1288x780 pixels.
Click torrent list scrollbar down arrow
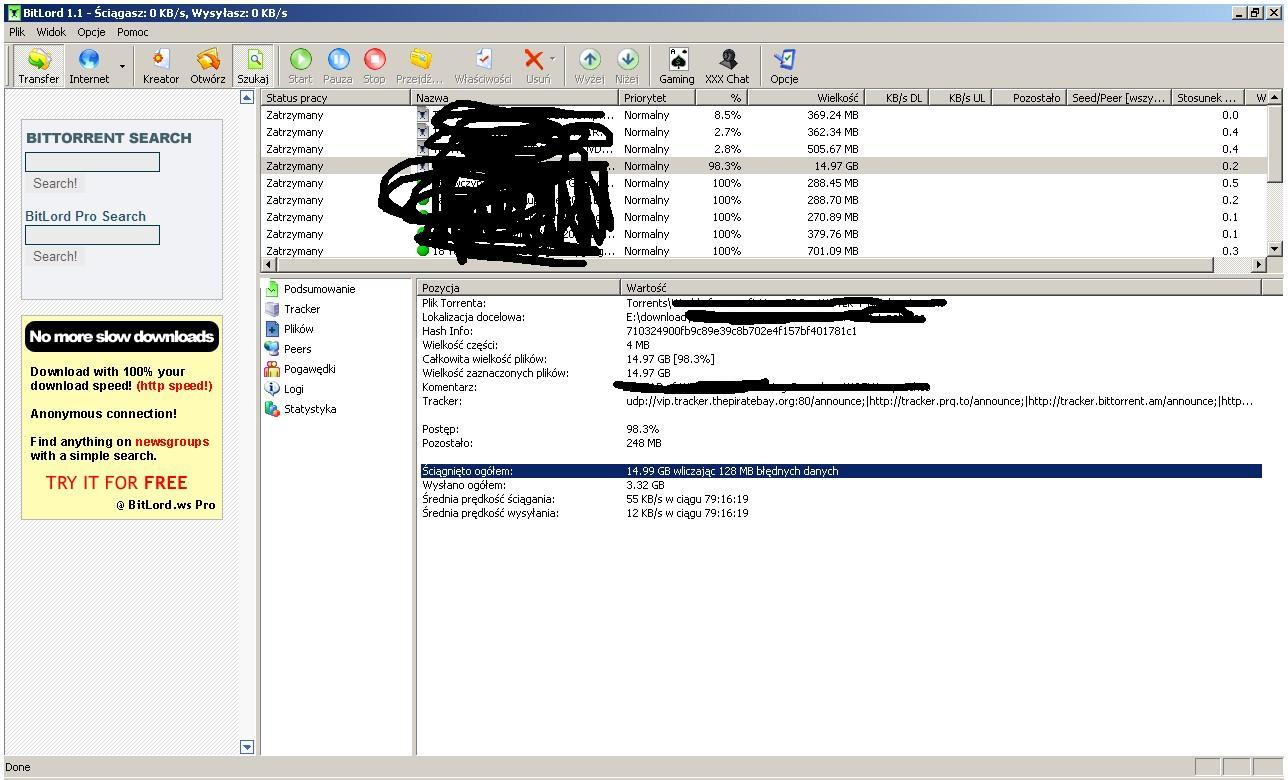pos(1274,249)
